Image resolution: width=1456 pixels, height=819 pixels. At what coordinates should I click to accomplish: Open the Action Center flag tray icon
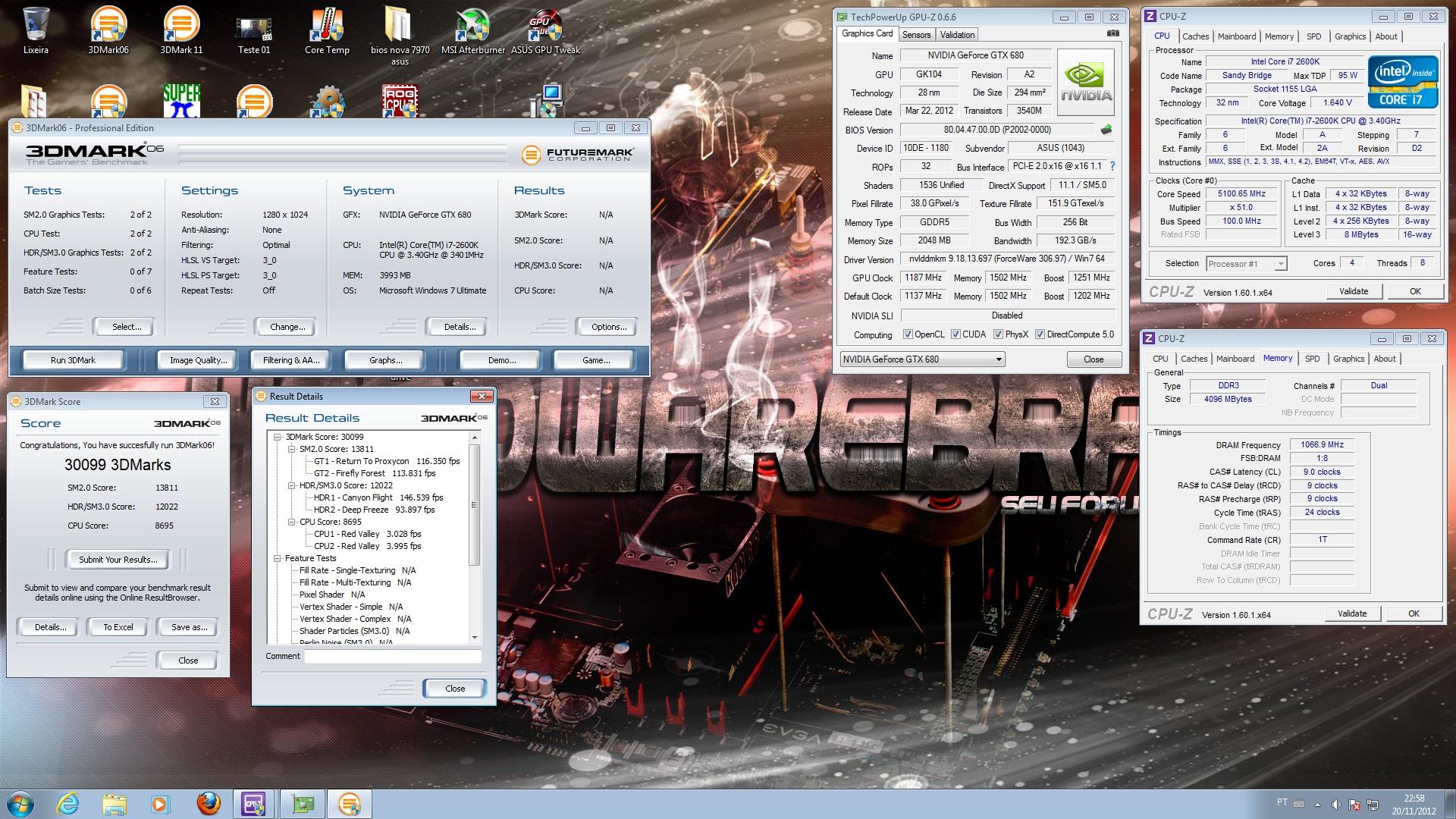(x=1354, y=805)
